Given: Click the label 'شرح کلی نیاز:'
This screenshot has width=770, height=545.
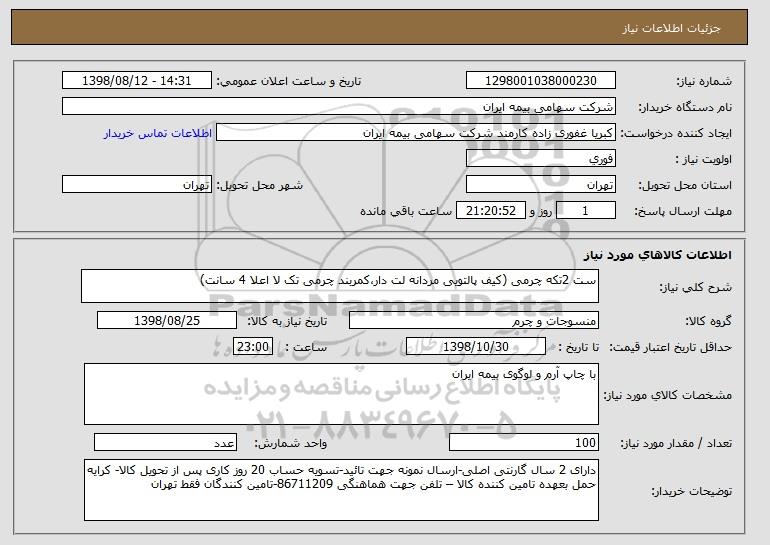Looking at the screenshot, I should click(x=695, y=288).
